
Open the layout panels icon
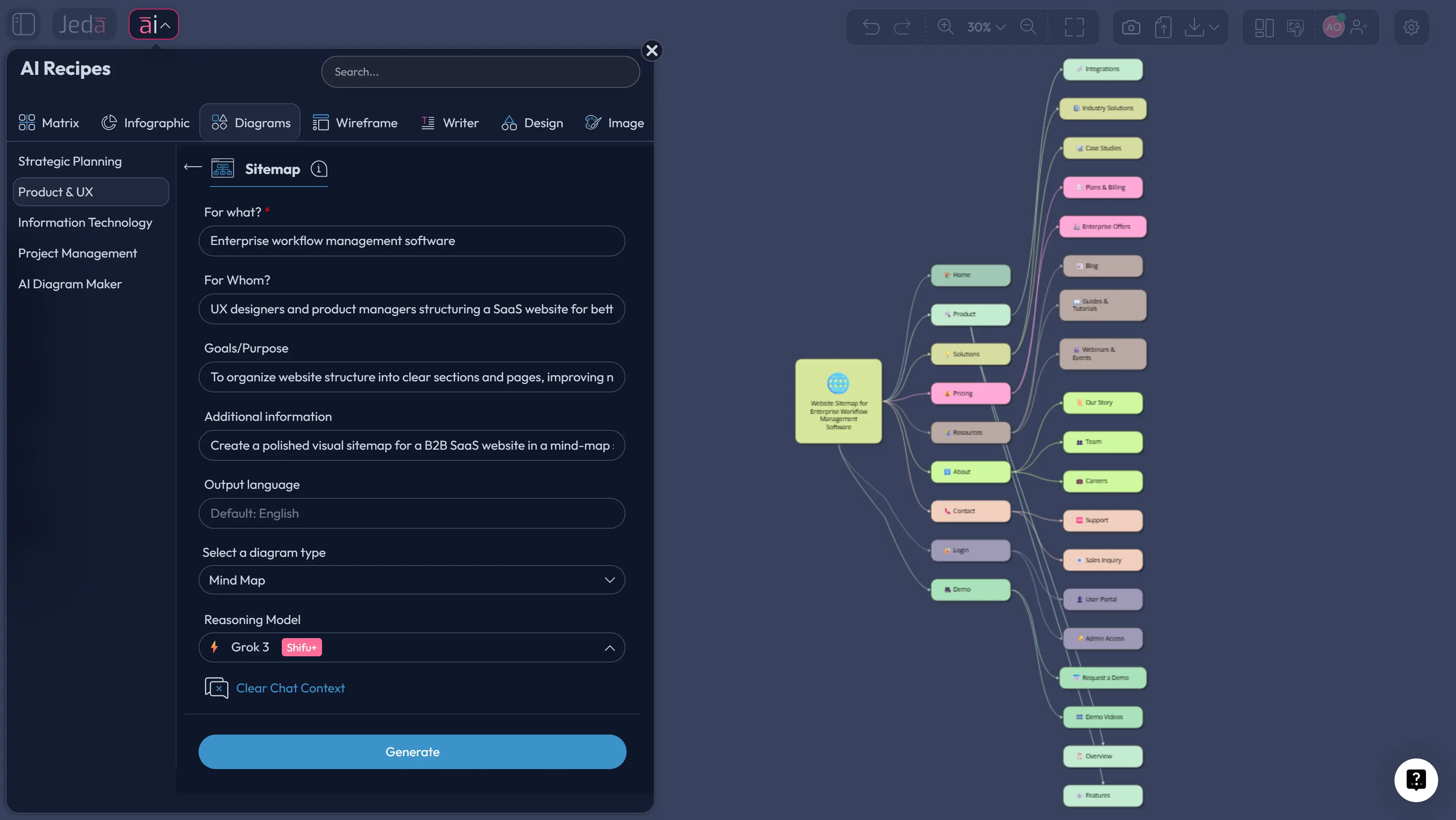point(1264,27)
